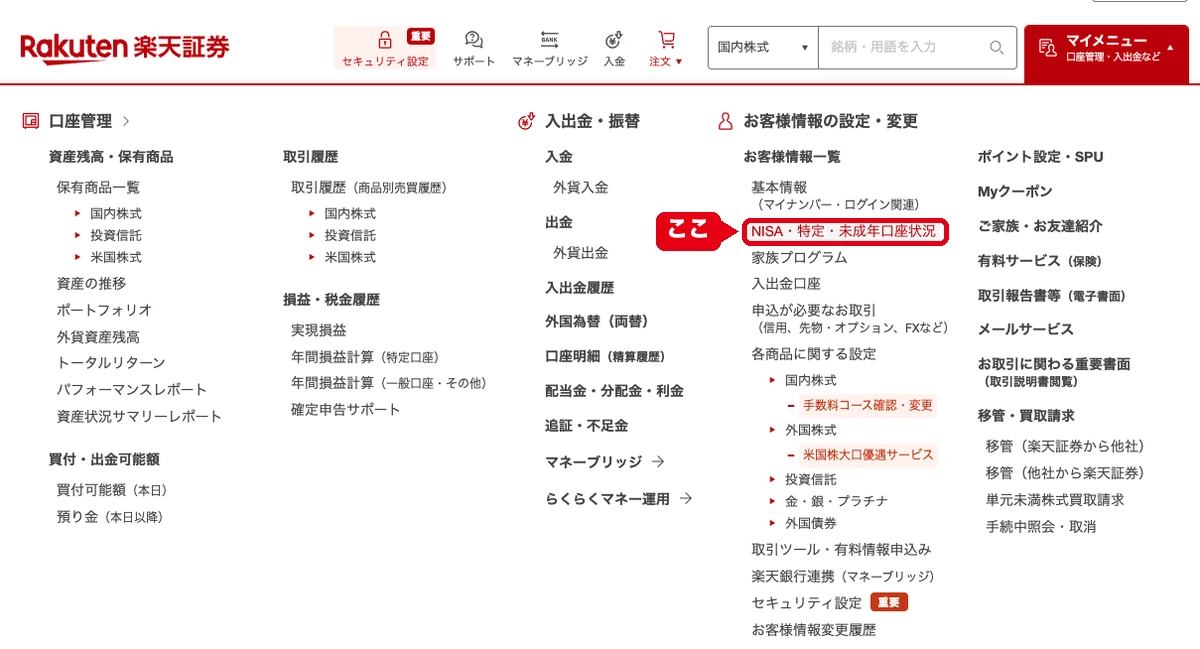Open 預り金(本日以降)

[x=109, y=517]
